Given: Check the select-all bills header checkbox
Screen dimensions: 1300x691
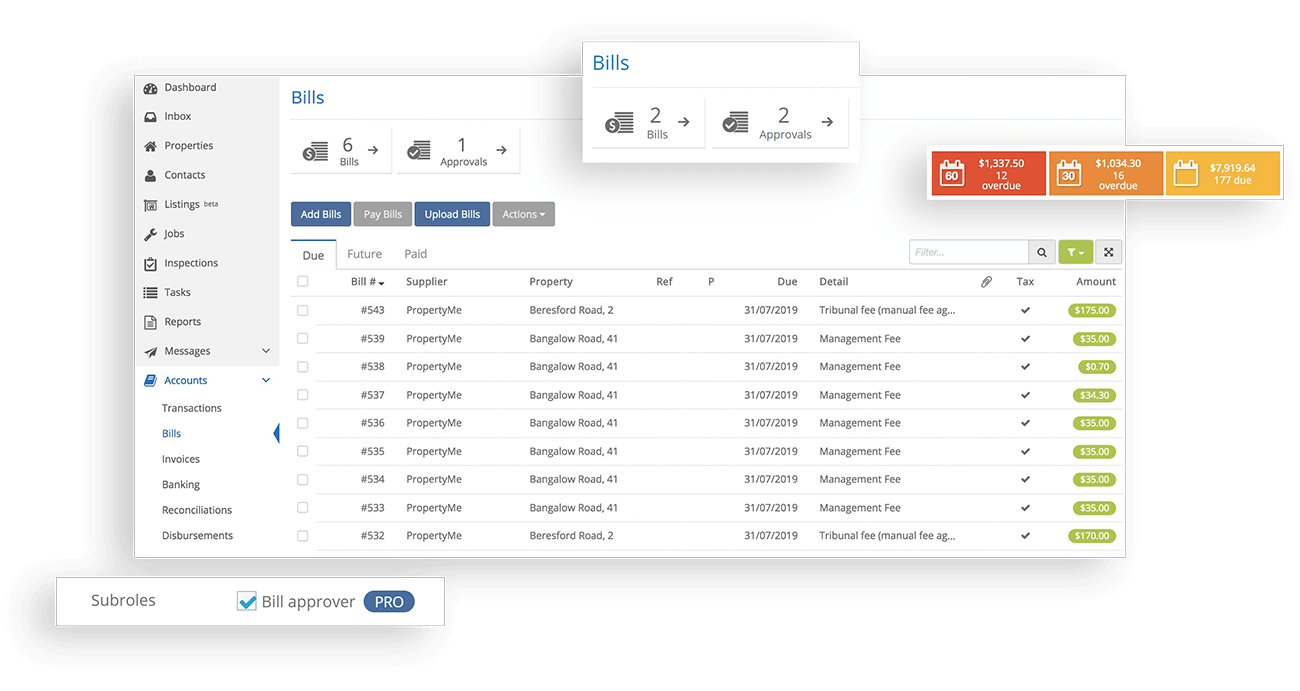Looking at the screenshot, I should [x=303, y=282].
